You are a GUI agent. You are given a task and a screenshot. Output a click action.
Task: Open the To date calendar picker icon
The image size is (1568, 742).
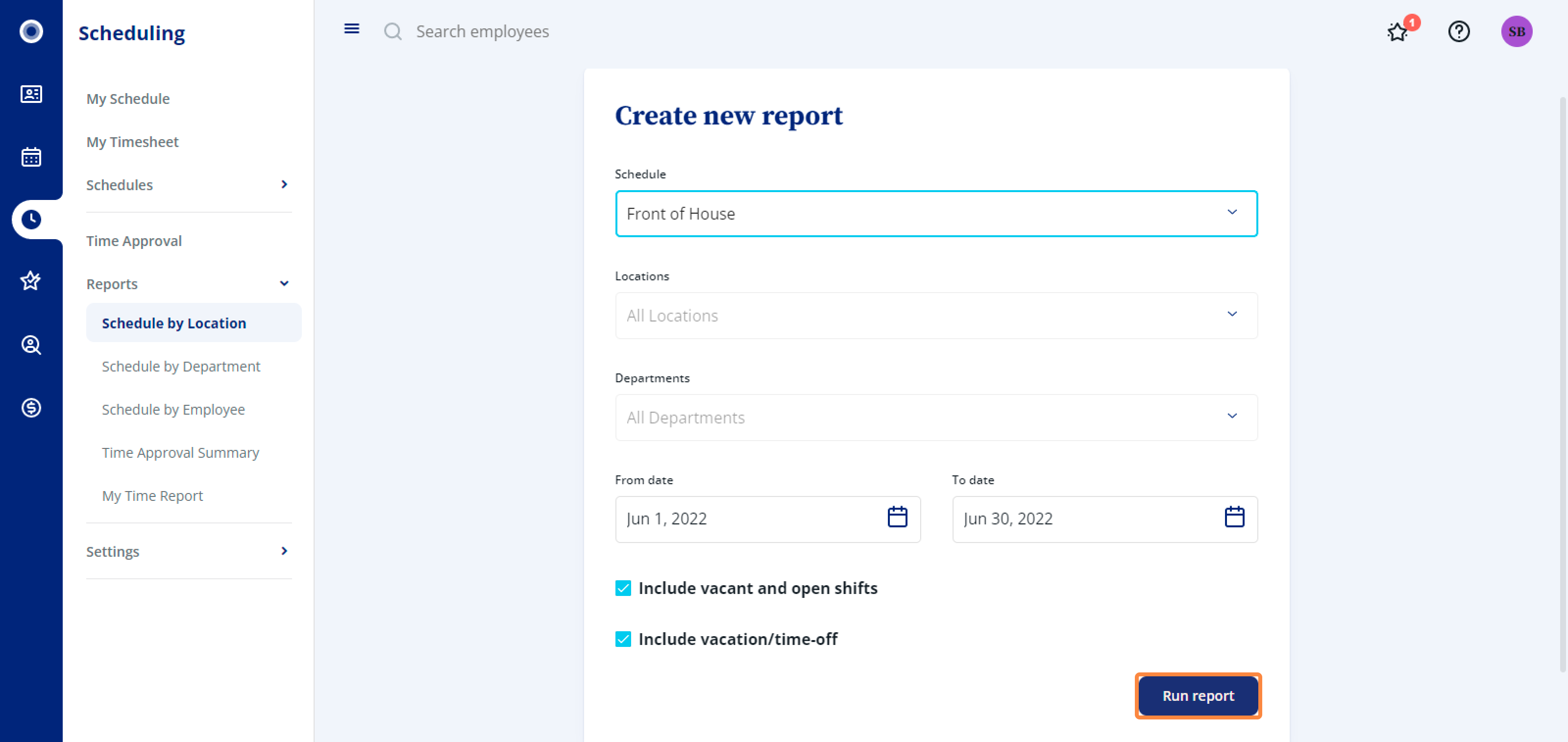[1234, 518]
